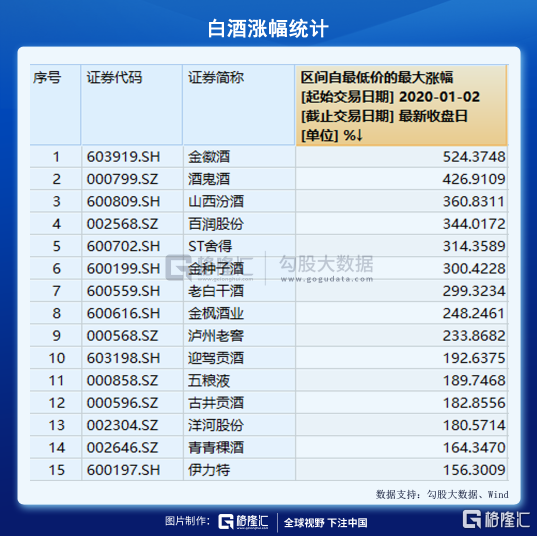This screenshot has width=537, height=536.
Task: Click the 全球视野 下注中国 slogan
Action: (x=325, y=523)
